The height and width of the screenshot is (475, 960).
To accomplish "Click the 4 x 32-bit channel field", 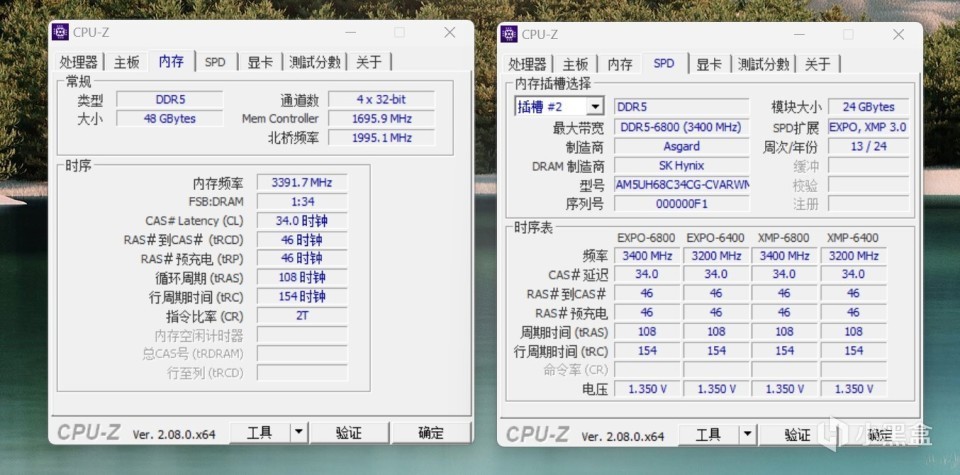I will [x=381, y=99].
